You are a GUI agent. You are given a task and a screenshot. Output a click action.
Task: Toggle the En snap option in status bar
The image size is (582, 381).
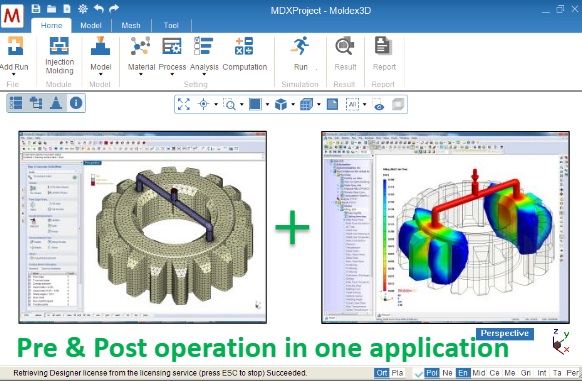click(463, 373)
